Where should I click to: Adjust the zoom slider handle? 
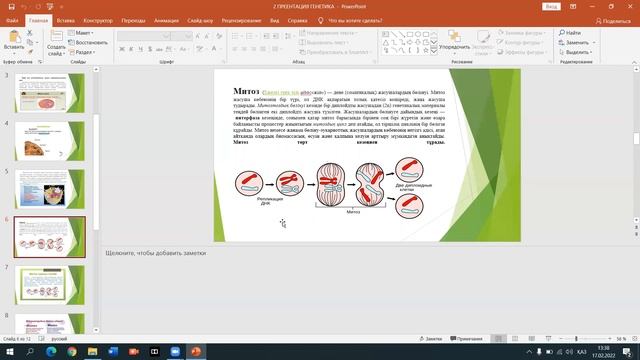click(x=576, y=339)
